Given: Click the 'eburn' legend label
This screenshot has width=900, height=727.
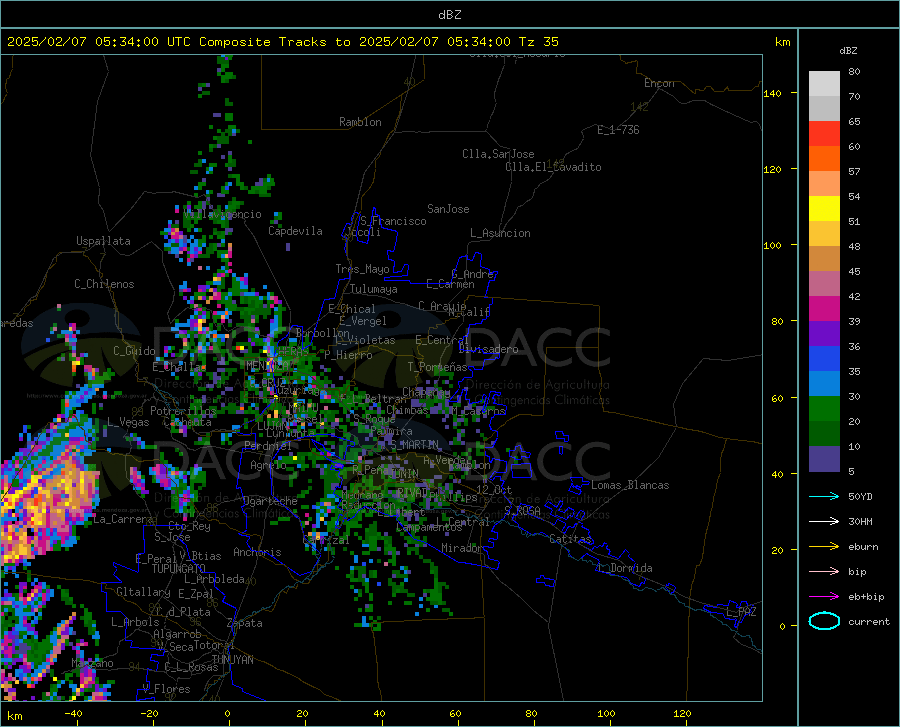Looking at the screenshot, I should coord(863,547).
